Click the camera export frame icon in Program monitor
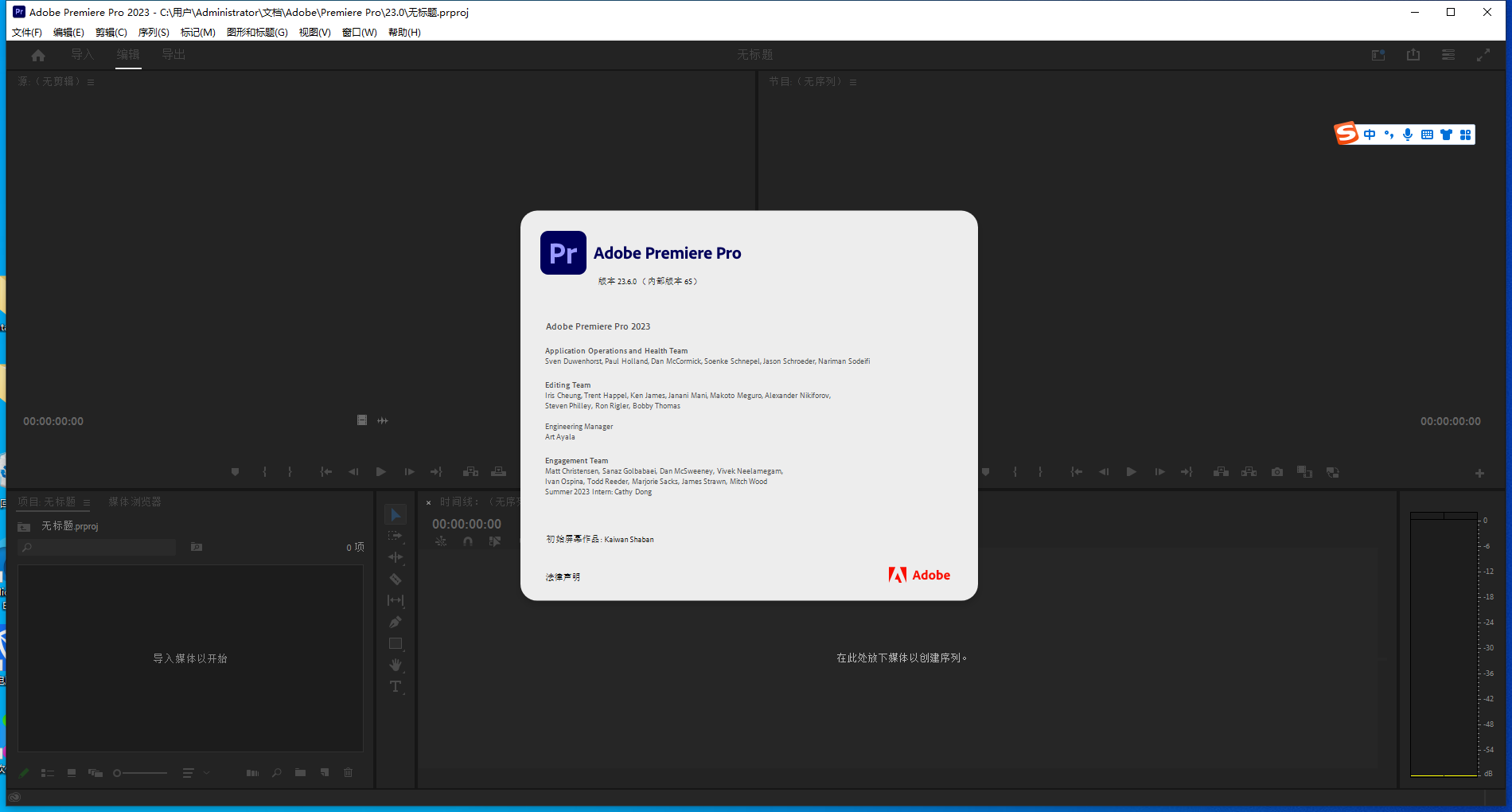 (1277, 472)
